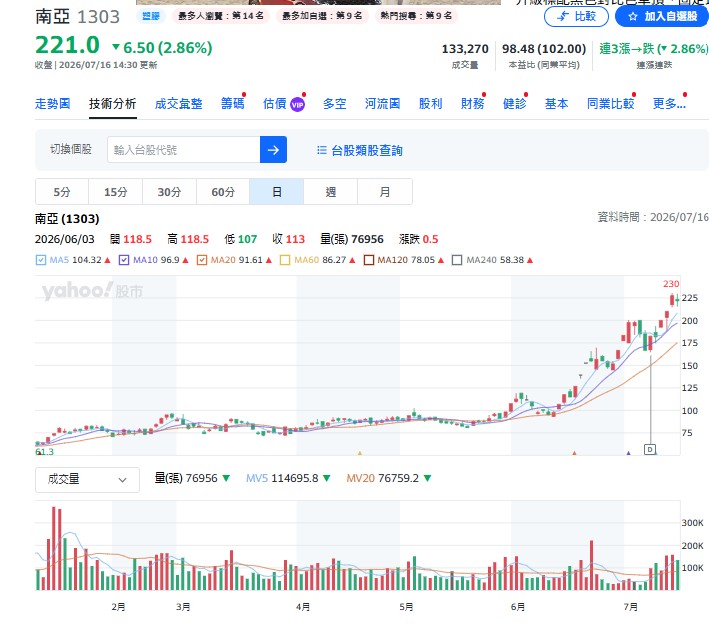Open the 籌碼 tab
709x627 pixels.
(232, 104)
